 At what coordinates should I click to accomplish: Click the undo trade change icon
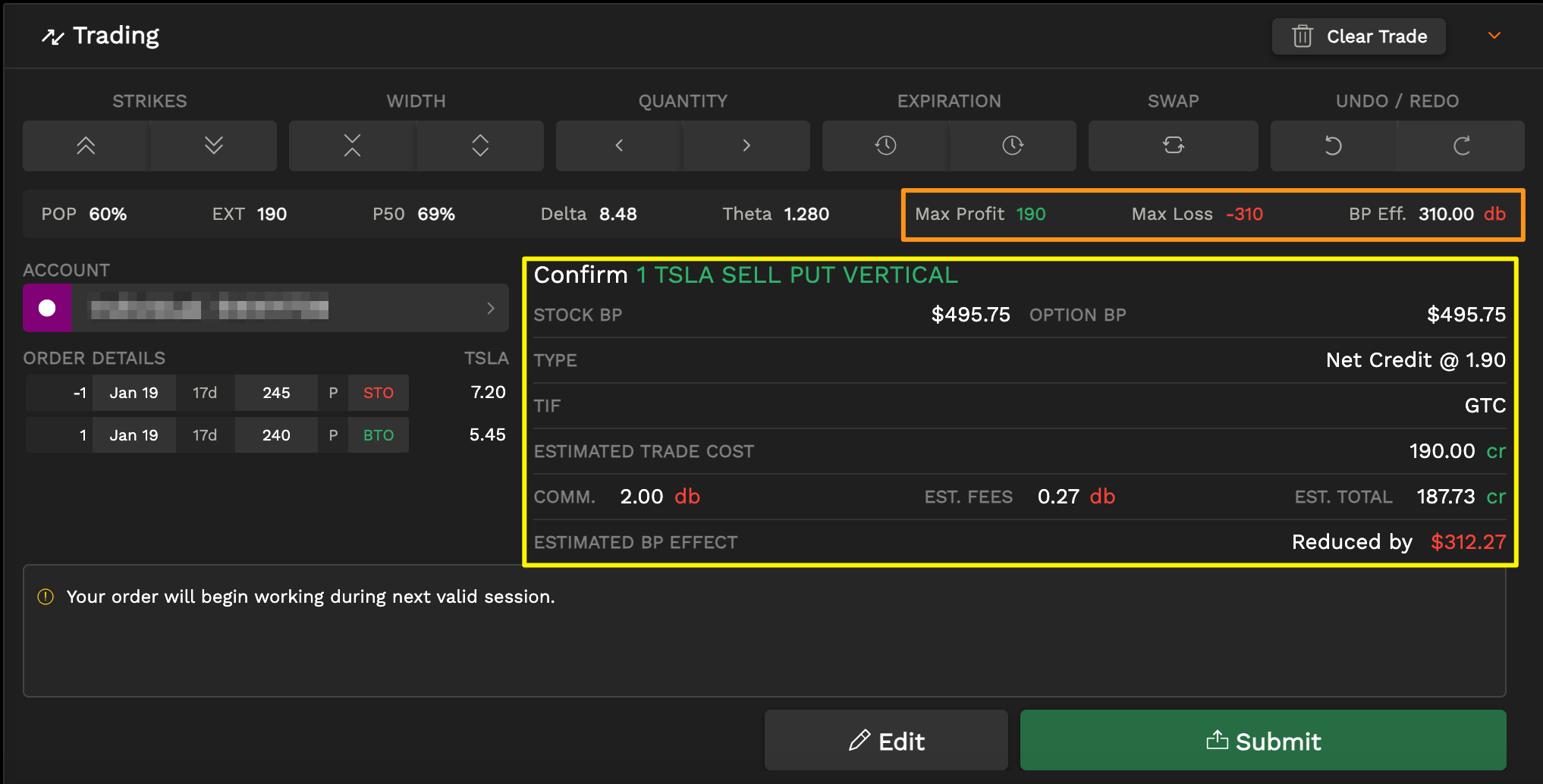point(1333,146)
